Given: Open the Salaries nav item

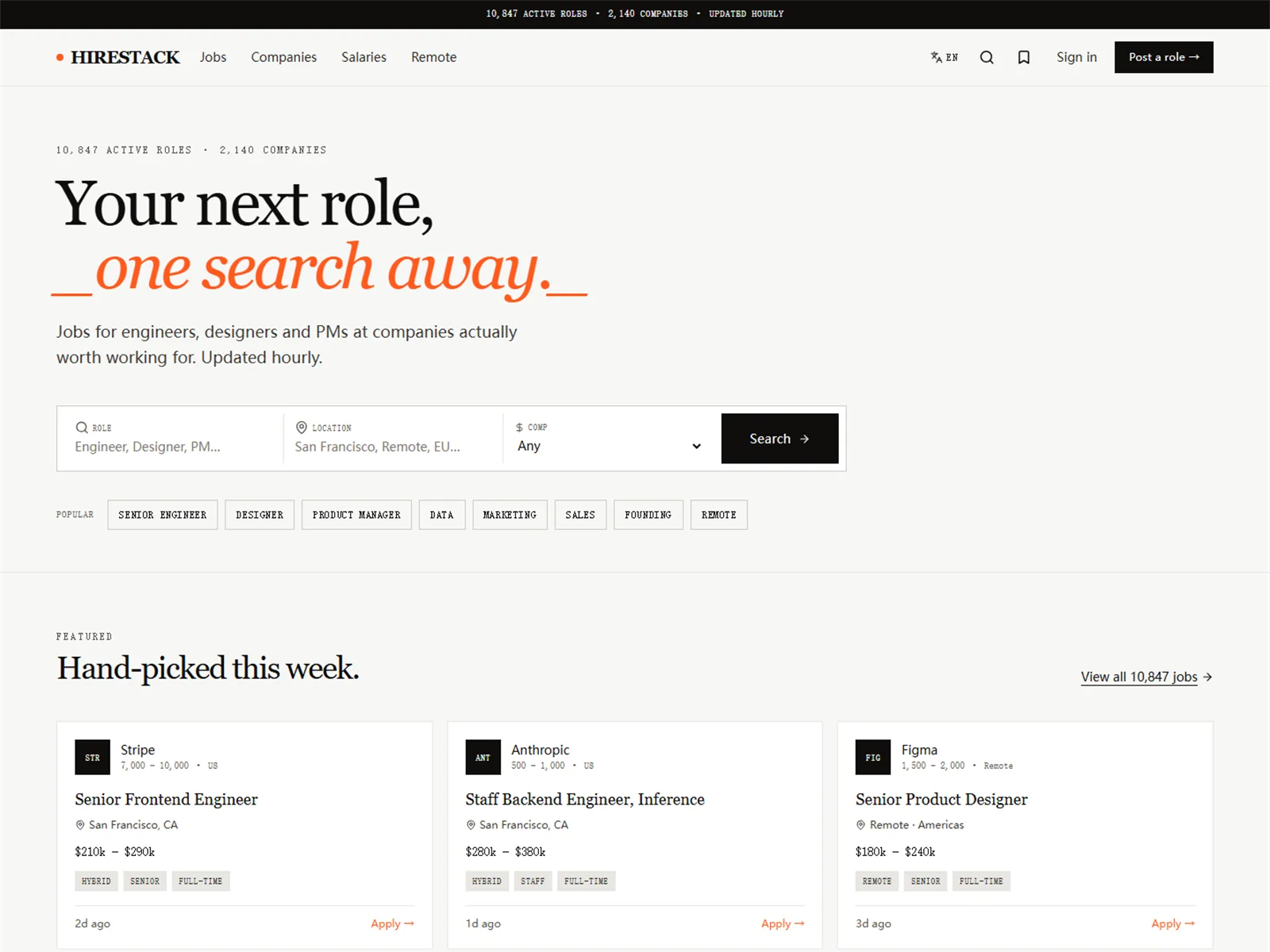Looking at the screenshot, I should click(x=364, y=57).
